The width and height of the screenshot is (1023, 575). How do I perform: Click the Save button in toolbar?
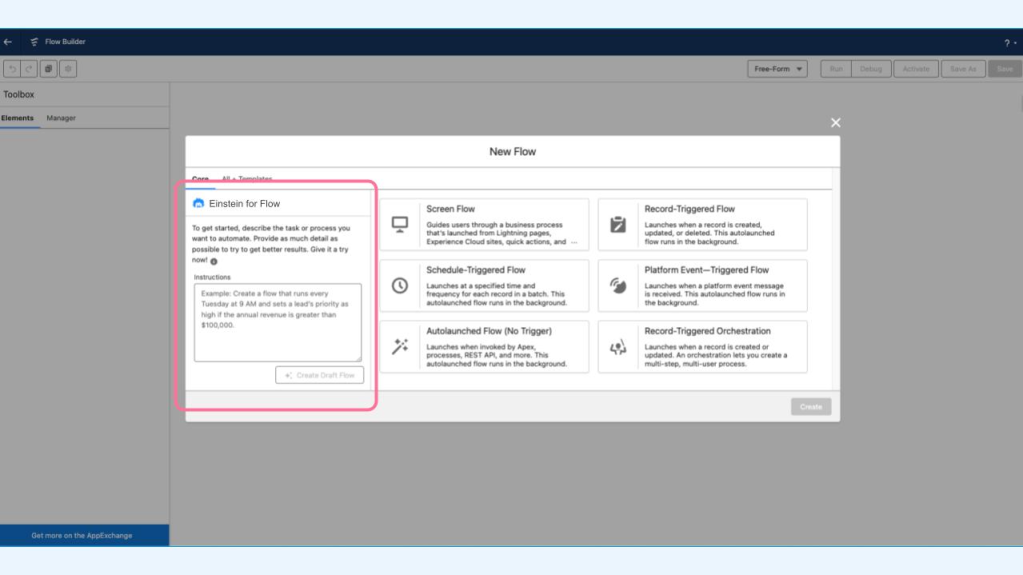[x=1005, y=69]
